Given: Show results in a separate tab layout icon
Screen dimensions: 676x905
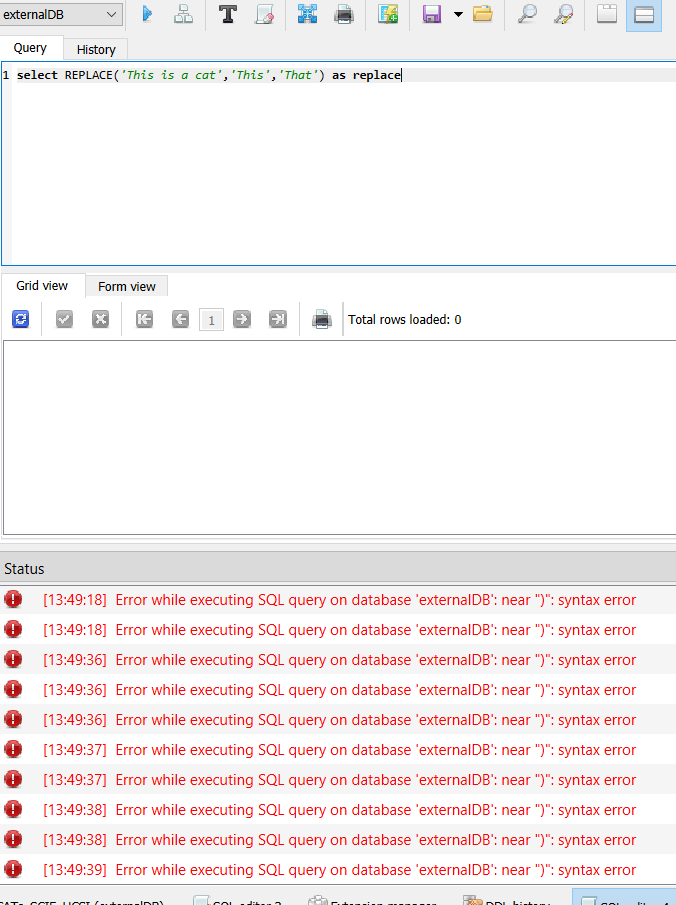Looking at the screenshot, I should tap(607, 14).
